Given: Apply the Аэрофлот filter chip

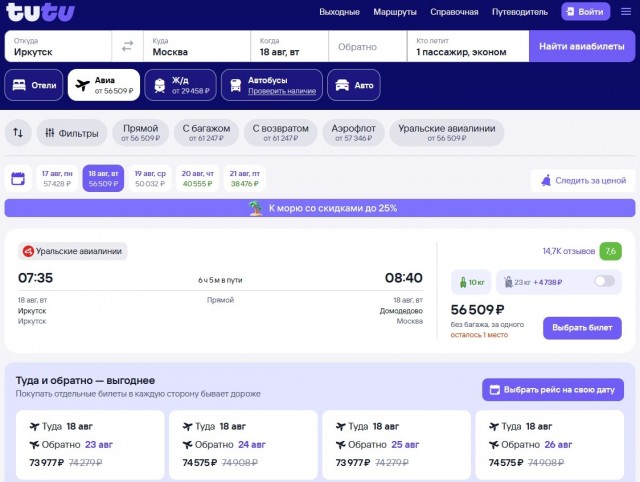Looking at the screenshot, I should pos(353,133).
